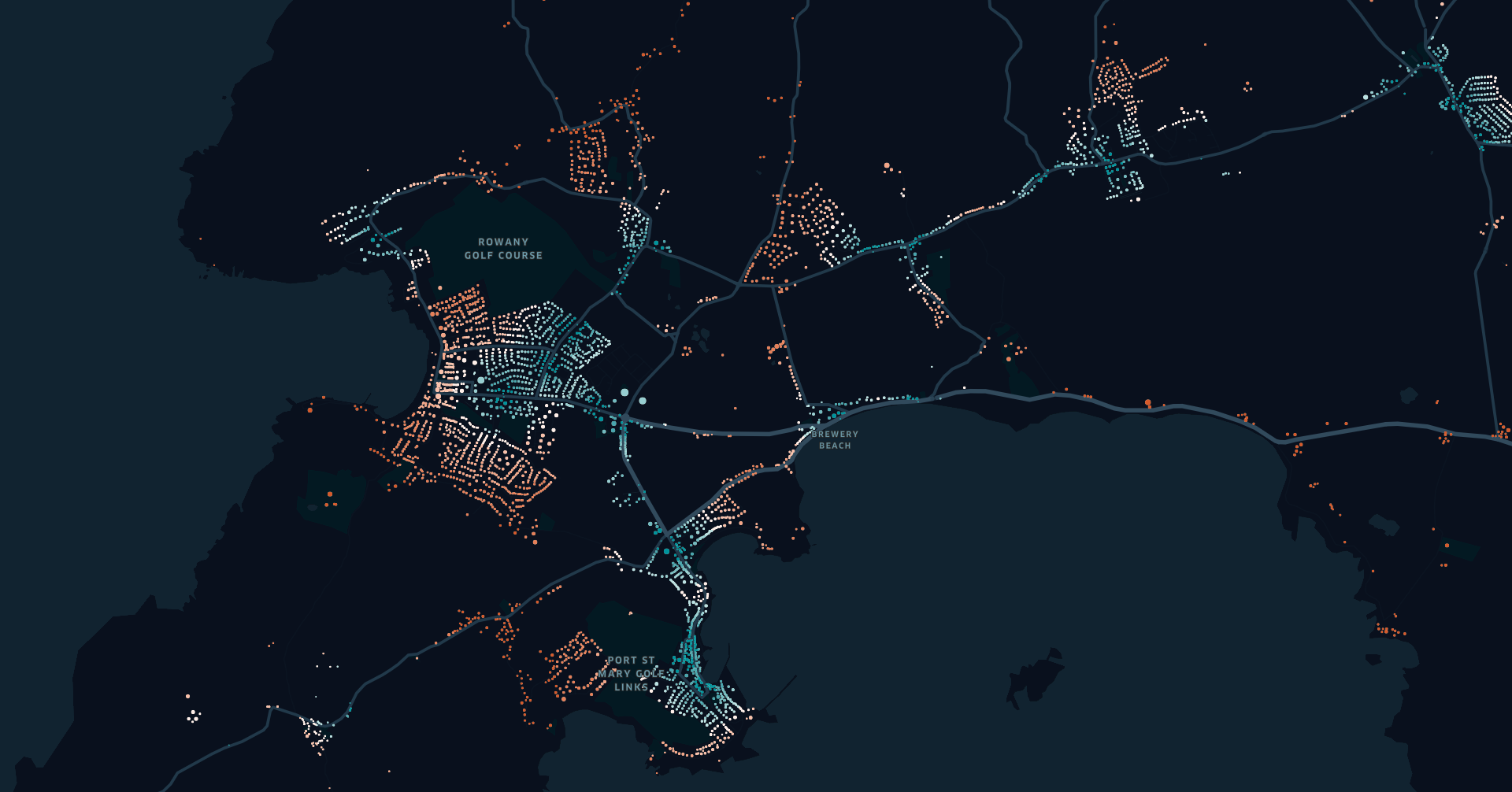Click the Brewery Beach map label
The height and width of the screenshot is (792, 1512).
(x=835, y=440)
